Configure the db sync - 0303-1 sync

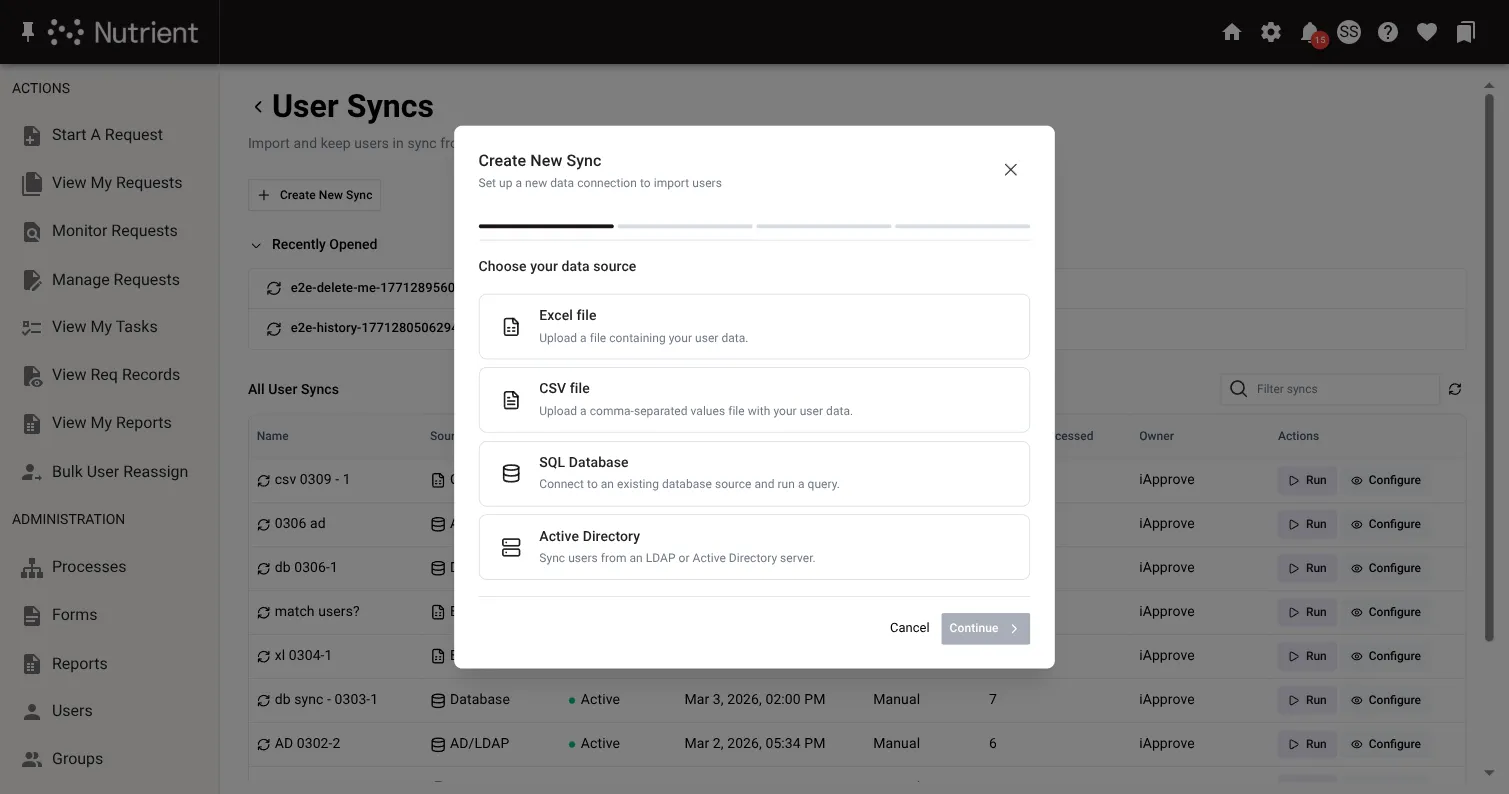(1386, 700)
